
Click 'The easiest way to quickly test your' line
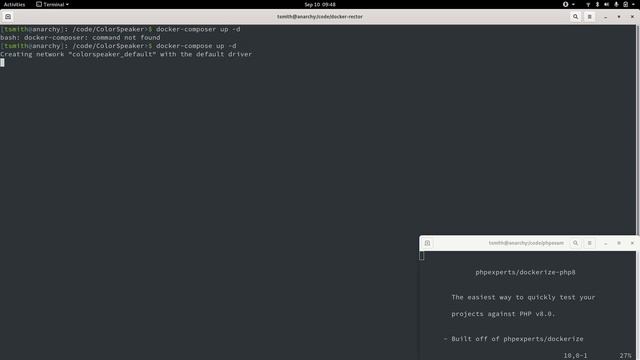pyautogui.click(x=523, y=297)
